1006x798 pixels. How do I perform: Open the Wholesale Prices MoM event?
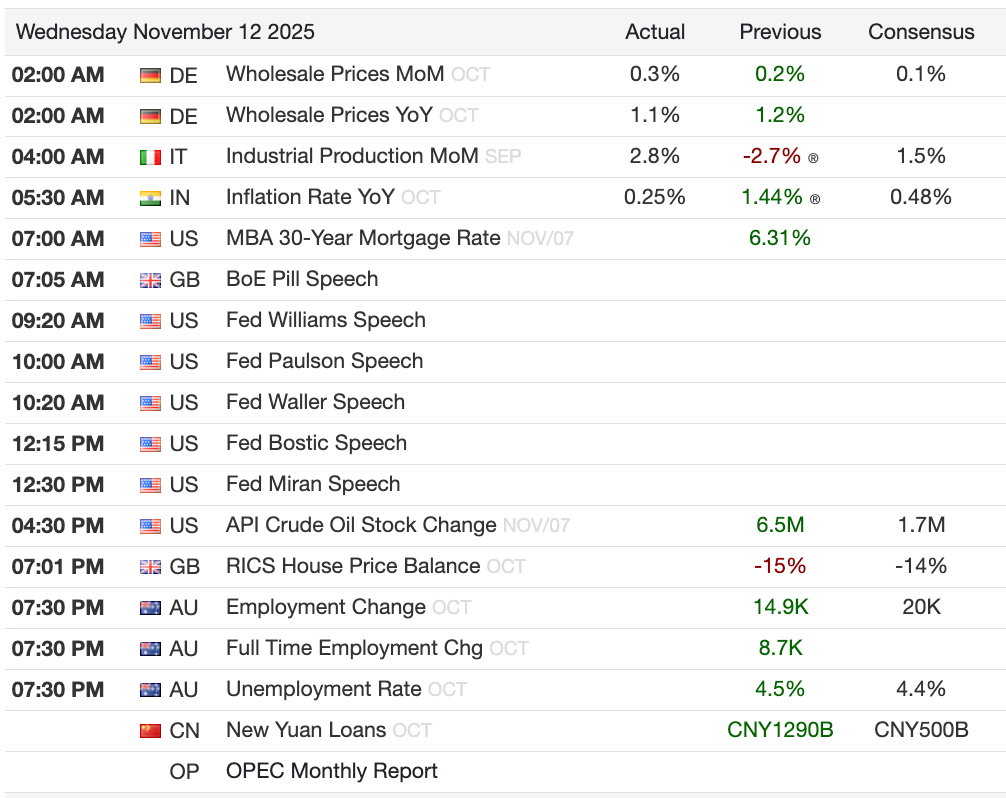(335, 74)
